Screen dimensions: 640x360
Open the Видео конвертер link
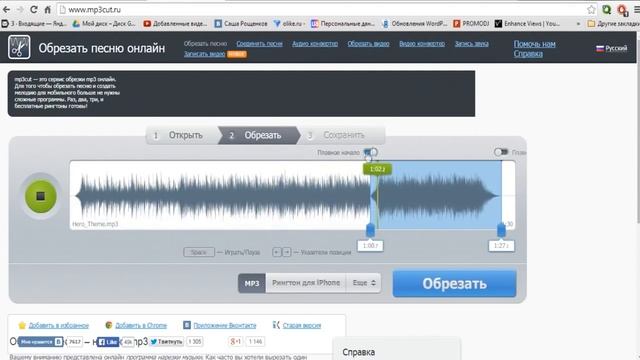[422, 44]
